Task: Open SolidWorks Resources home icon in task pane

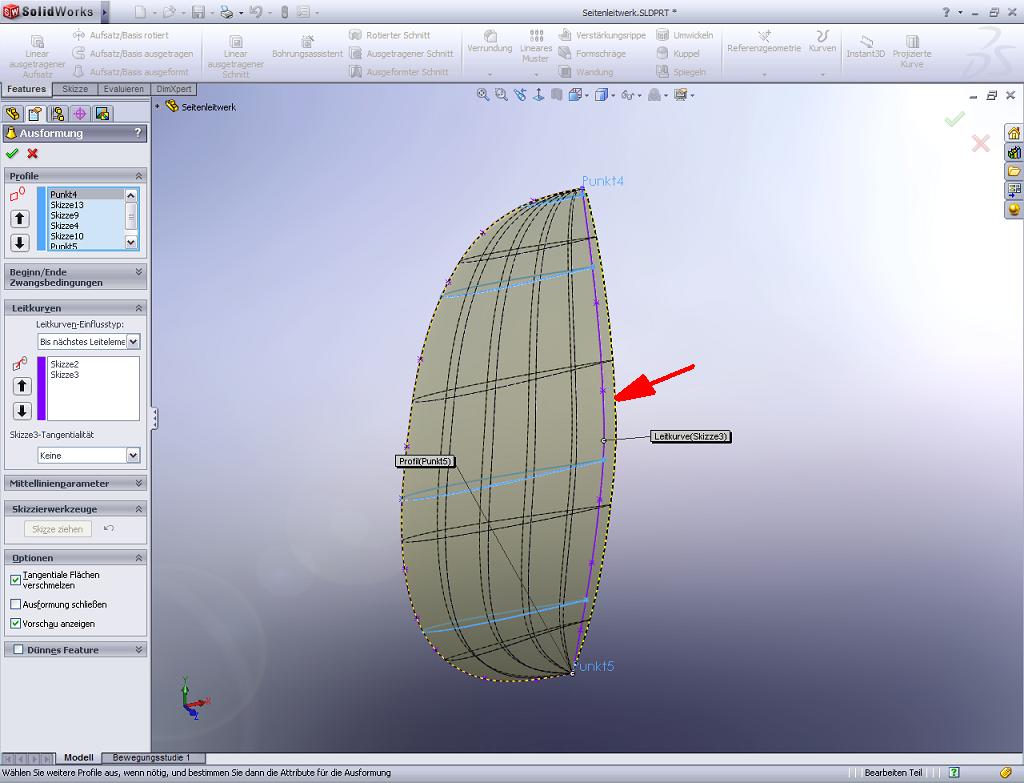Action: (x=1014, y=133)
